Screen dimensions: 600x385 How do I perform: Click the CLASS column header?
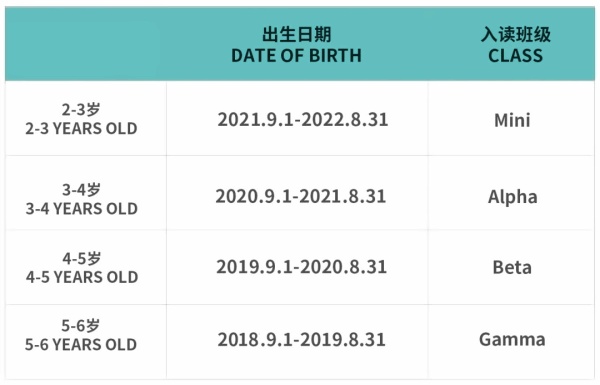tap(515, 56)
